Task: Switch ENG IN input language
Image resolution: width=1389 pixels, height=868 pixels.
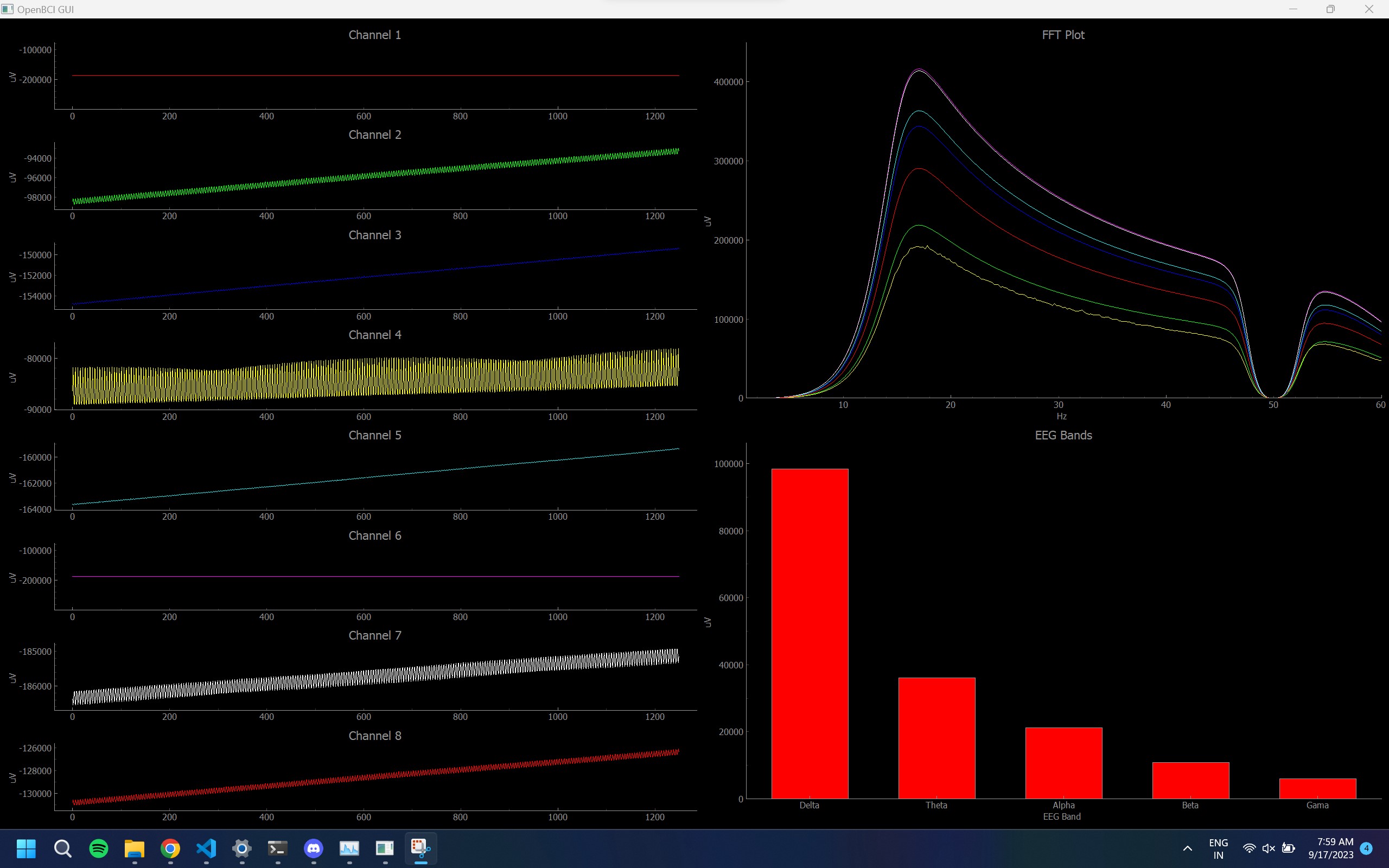Action: coord(1218,848)
